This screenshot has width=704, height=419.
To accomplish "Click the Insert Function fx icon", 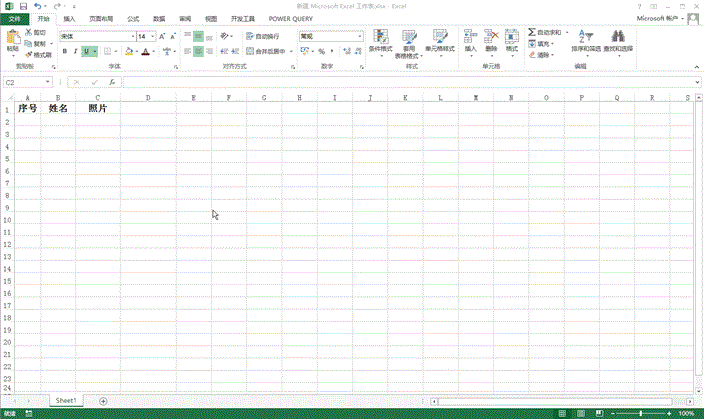I will (x=110, y=82).
